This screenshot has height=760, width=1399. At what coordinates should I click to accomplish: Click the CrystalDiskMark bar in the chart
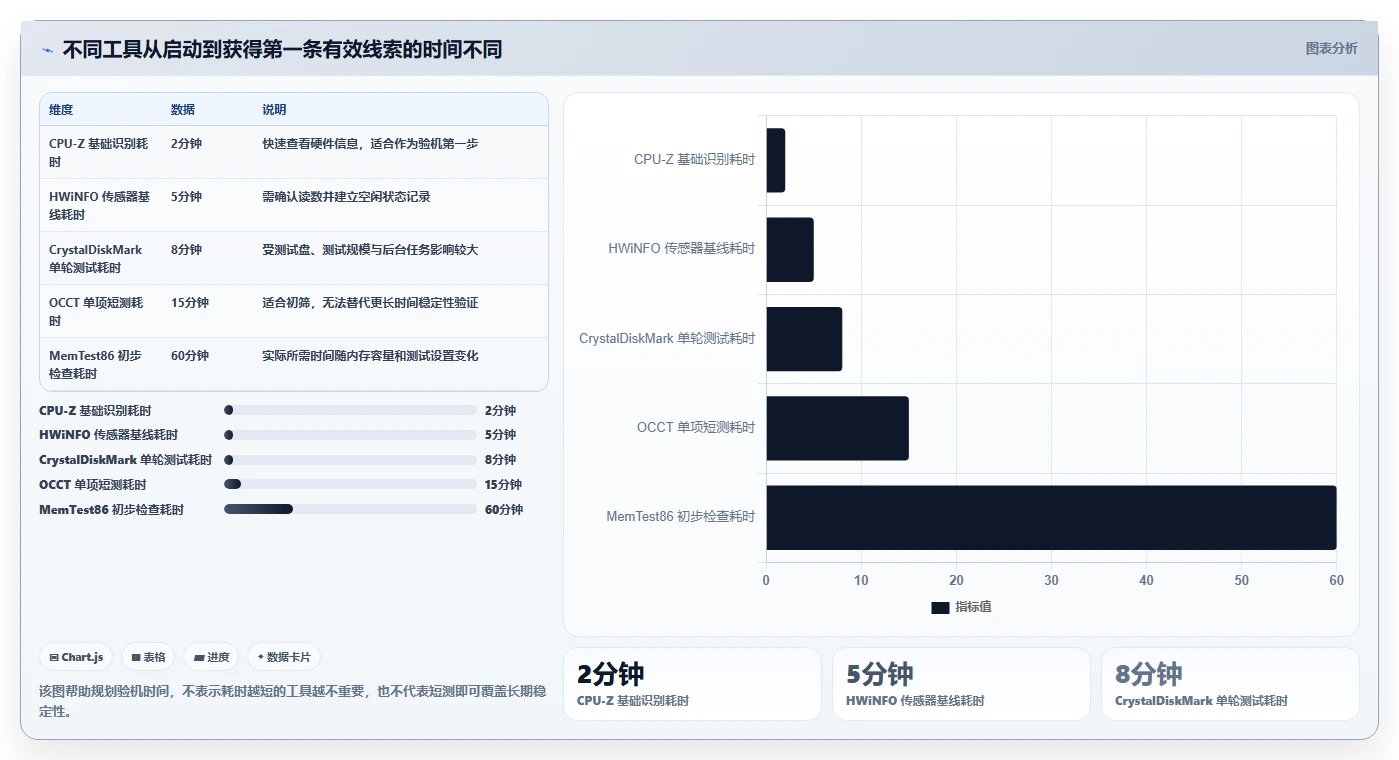[804, 339]
